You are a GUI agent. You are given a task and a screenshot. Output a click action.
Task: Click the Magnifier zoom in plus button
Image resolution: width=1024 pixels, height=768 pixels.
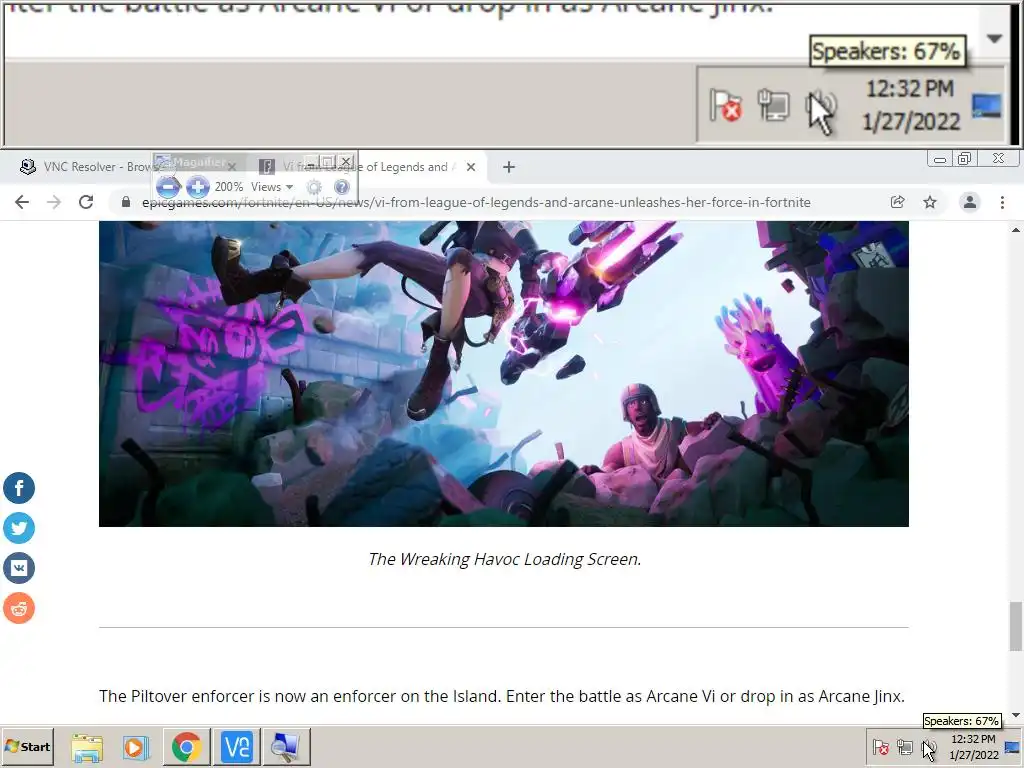point(197,187)
